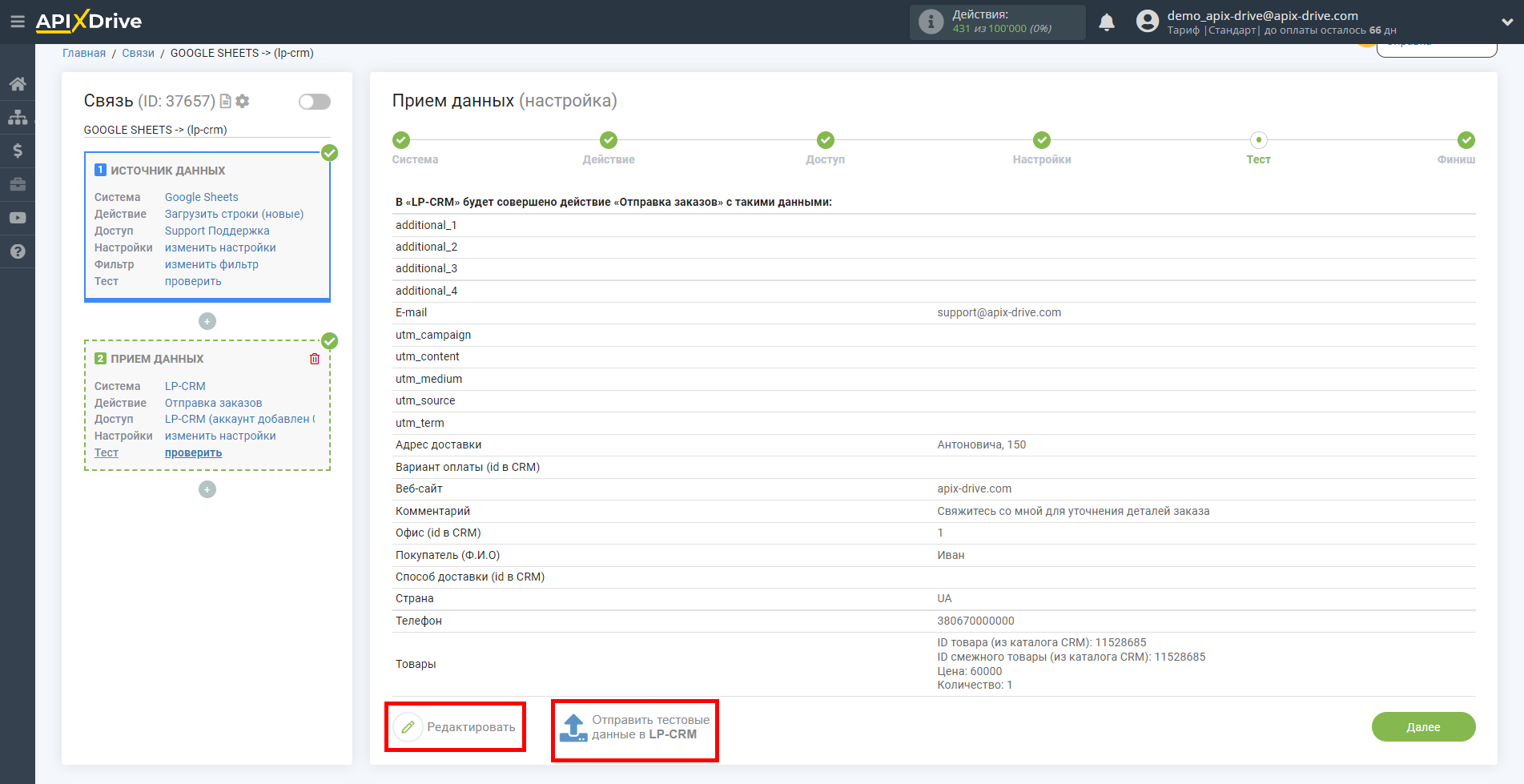
Task: Open the question mark help icon
Action: pos(18,251)
